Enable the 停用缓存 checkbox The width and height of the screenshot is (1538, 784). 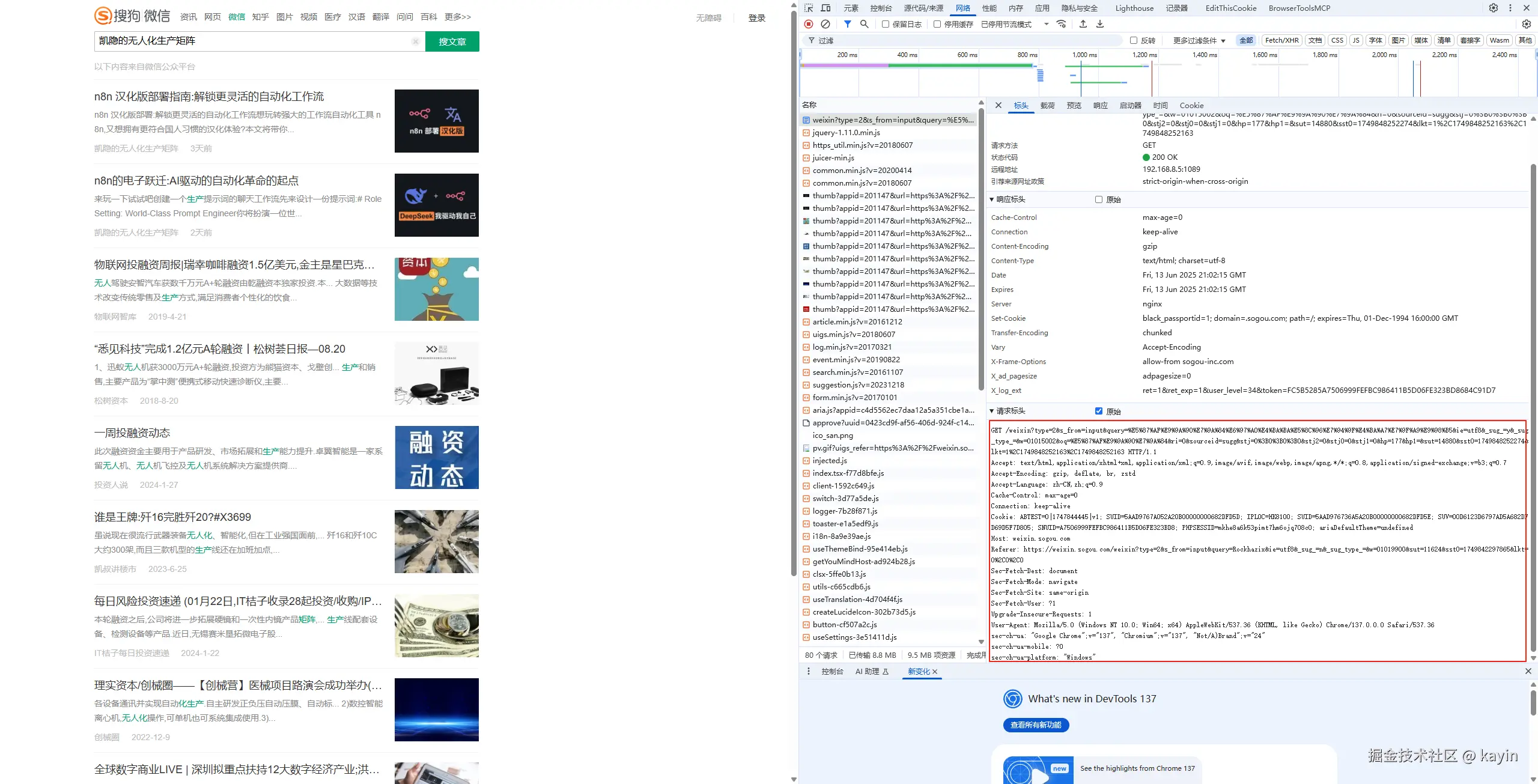(937, 24)
